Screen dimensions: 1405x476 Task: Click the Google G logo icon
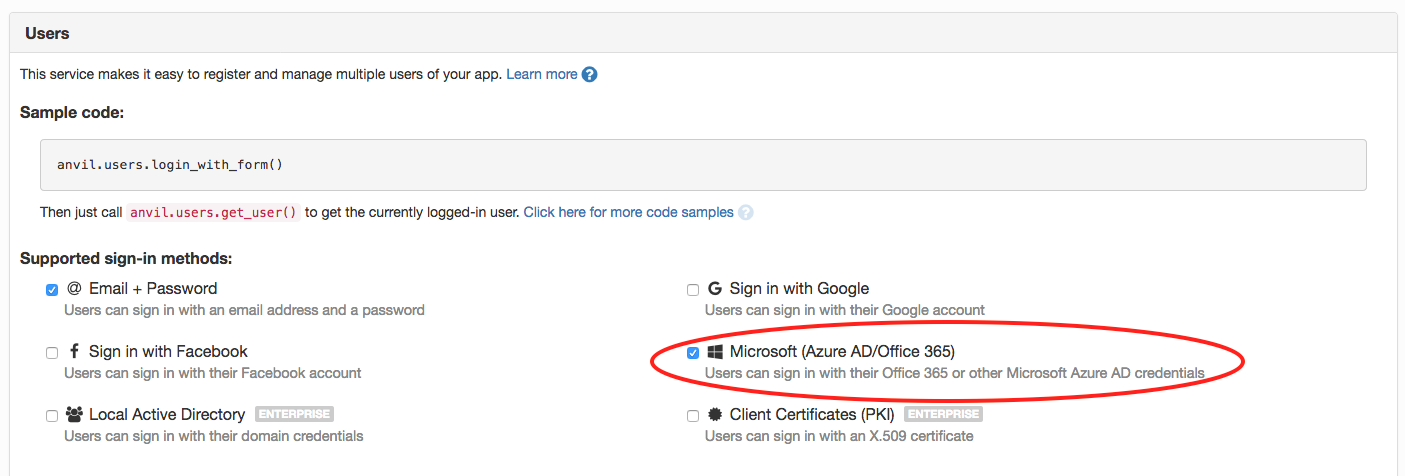click(x=715, y=289)
